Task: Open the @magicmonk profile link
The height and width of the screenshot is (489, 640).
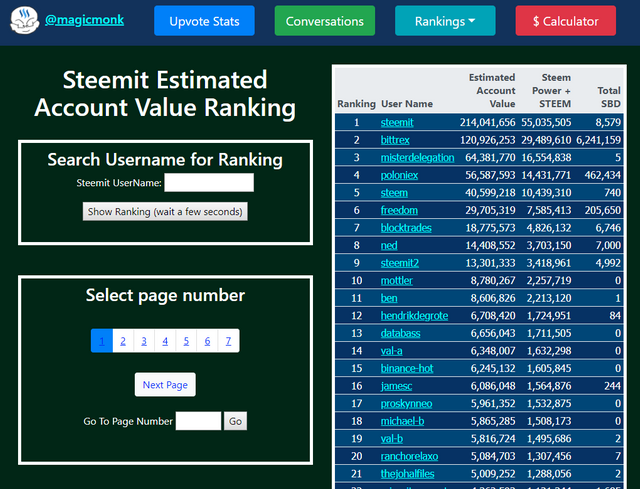Action: point(84,20)
